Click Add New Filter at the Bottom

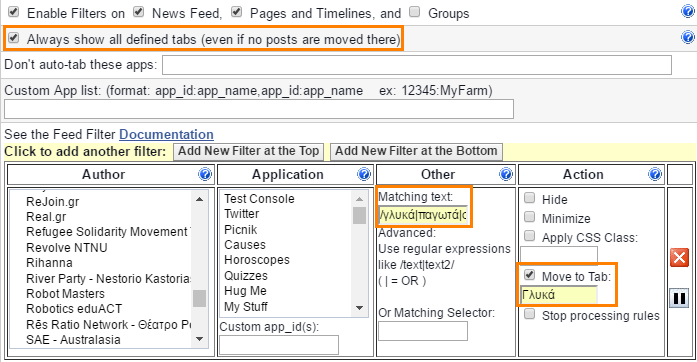click(416, 151)
